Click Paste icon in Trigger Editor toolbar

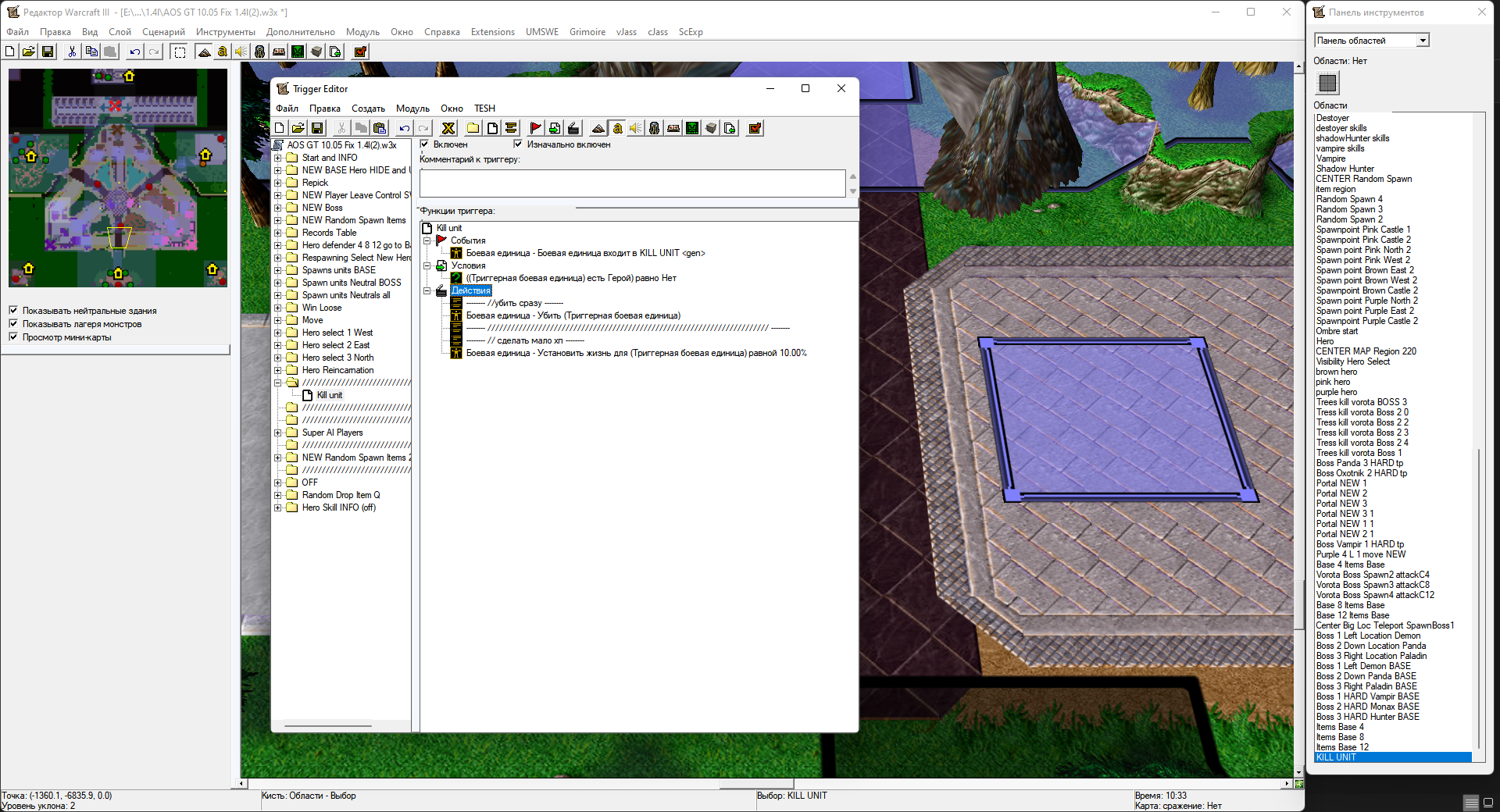pyautogui.click(x=380, y=128)
